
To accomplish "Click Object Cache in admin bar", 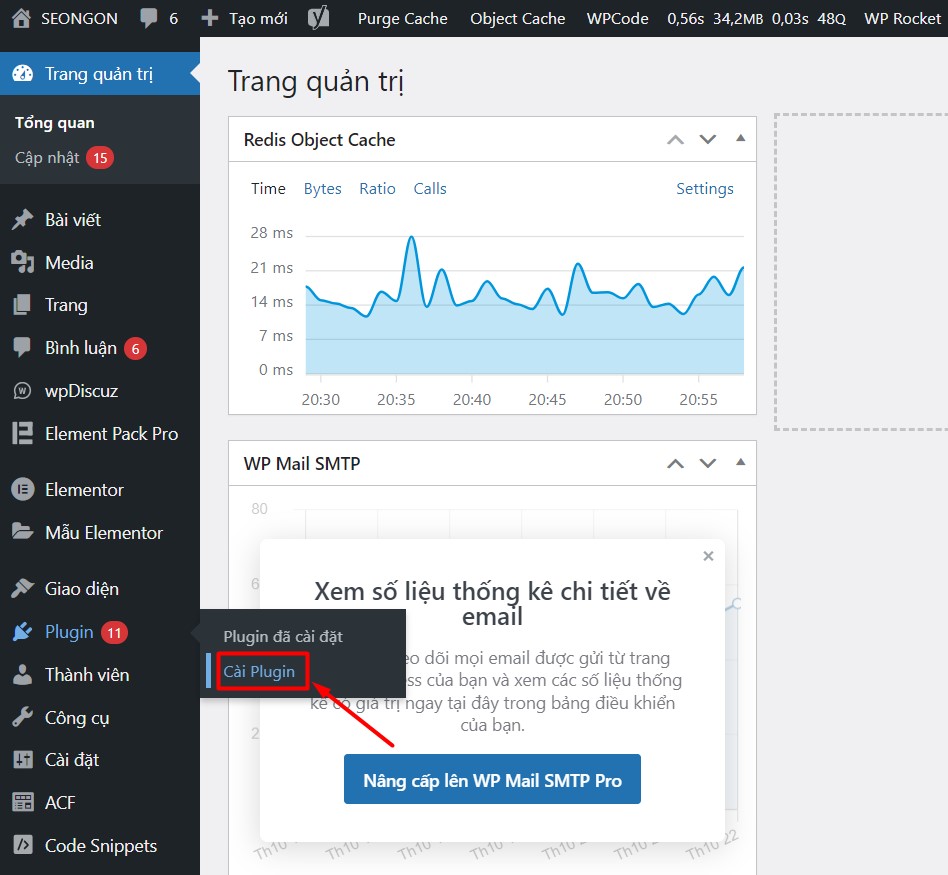I will click(x=518, y=19).
